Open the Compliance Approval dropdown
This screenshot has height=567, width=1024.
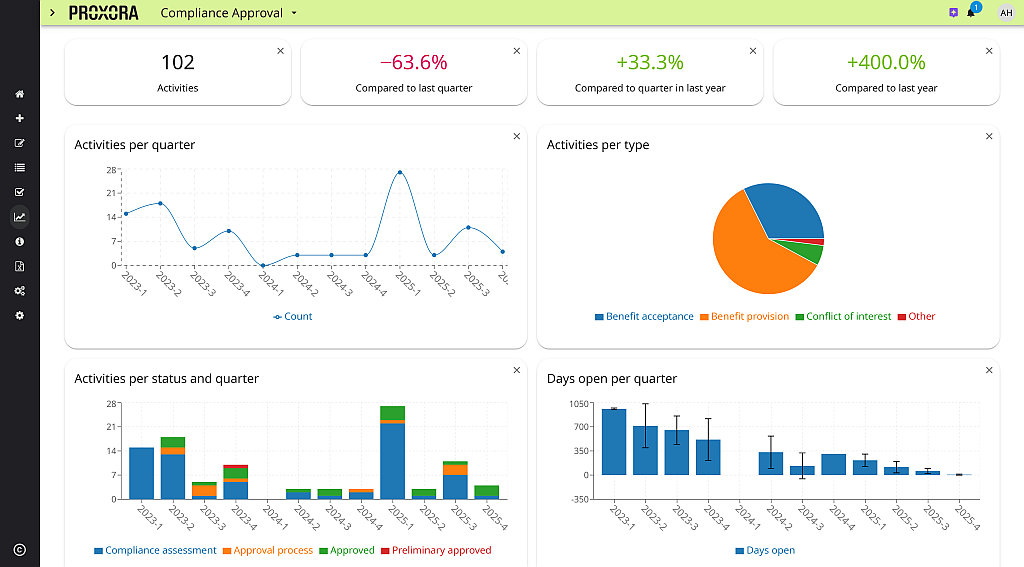point(229,13)
